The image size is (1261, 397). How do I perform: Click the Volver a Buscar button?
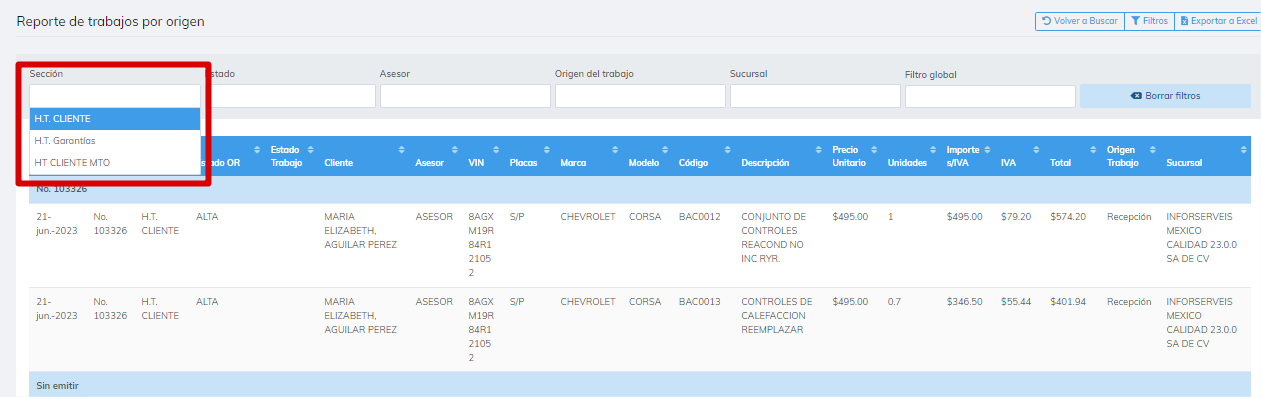(x=1079, y=20)
